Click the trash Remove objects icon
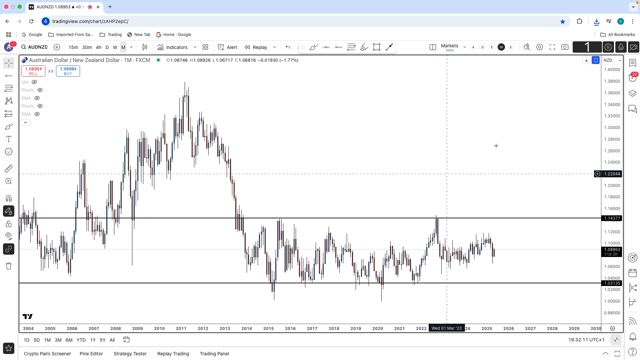640x360 pixels. point(9,266)
